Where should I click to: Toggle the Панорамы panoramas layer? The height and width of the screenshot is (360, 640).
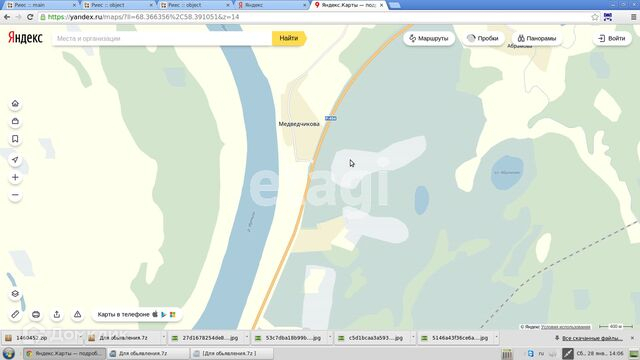[x=537, y=38]
